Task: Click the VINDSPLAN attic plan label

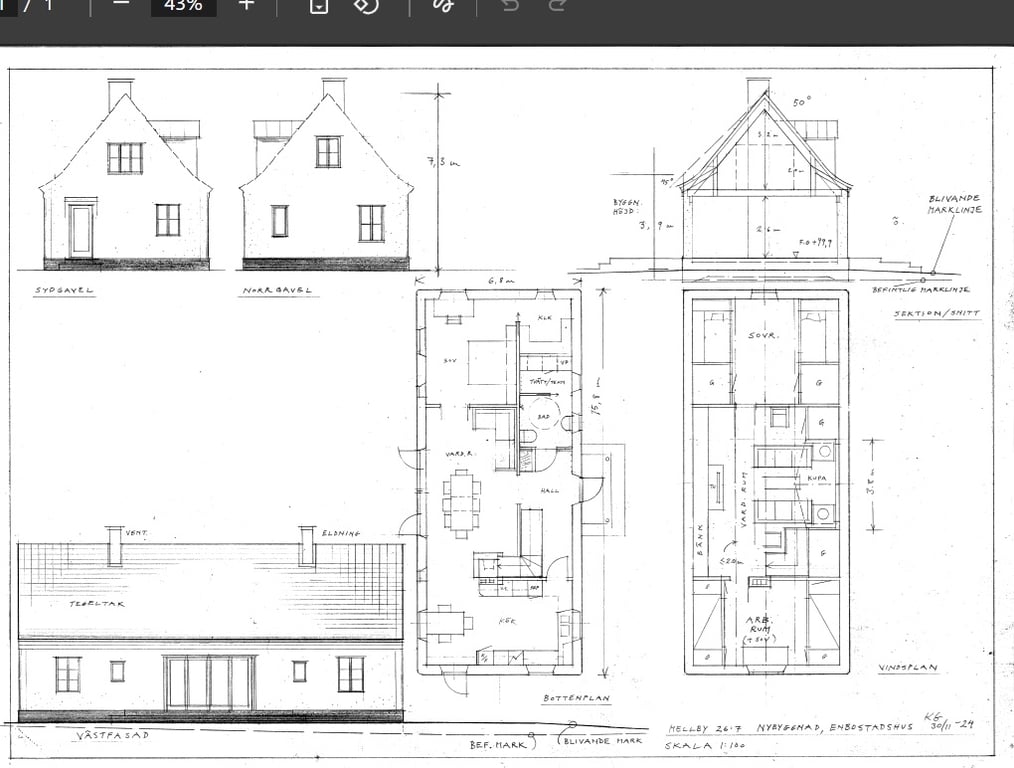Action: tap(908, 667)
